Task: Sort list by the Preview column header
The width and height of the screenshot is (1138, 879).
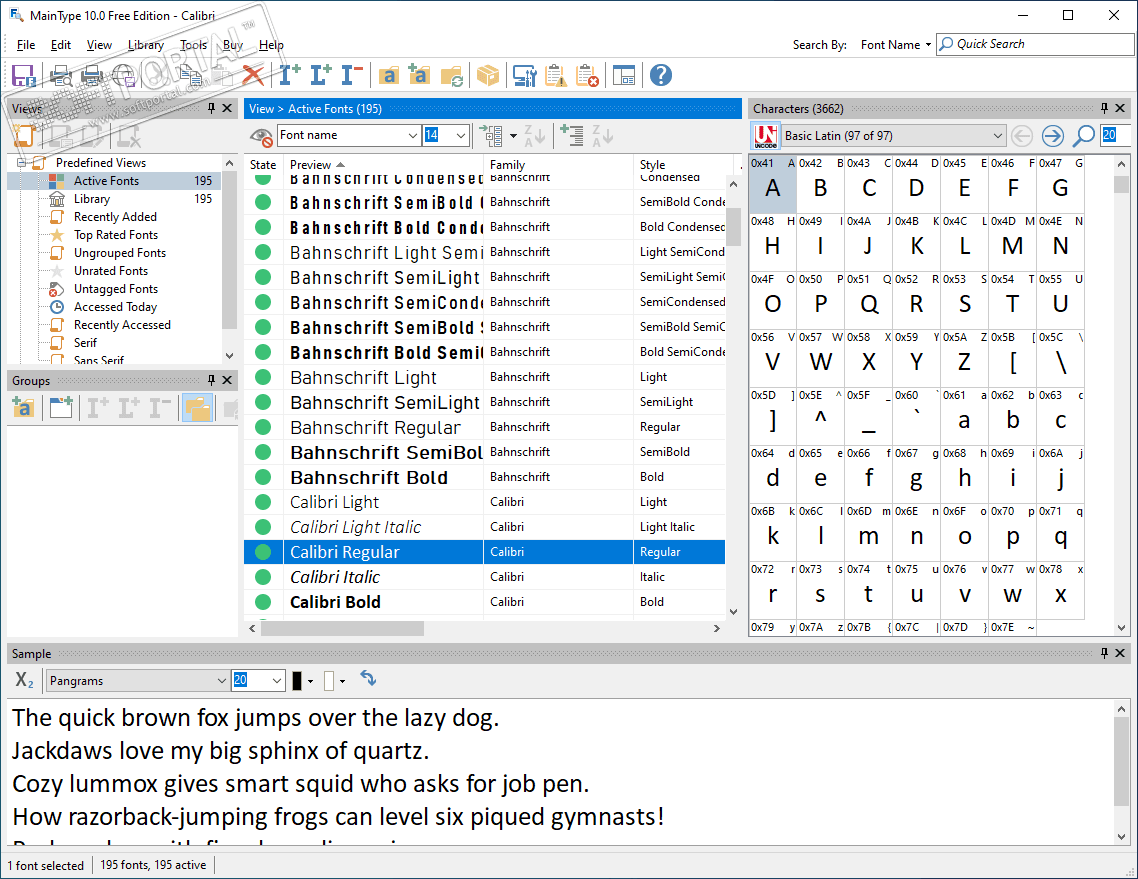Action: pos(383,165)
